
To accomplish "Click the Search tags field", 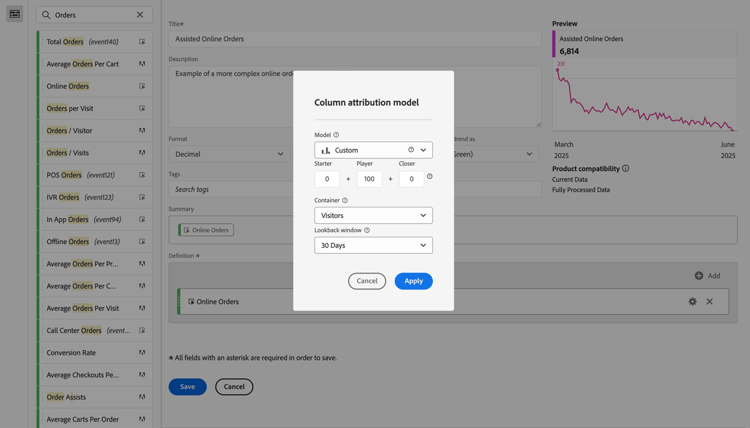I will [355, 189].
